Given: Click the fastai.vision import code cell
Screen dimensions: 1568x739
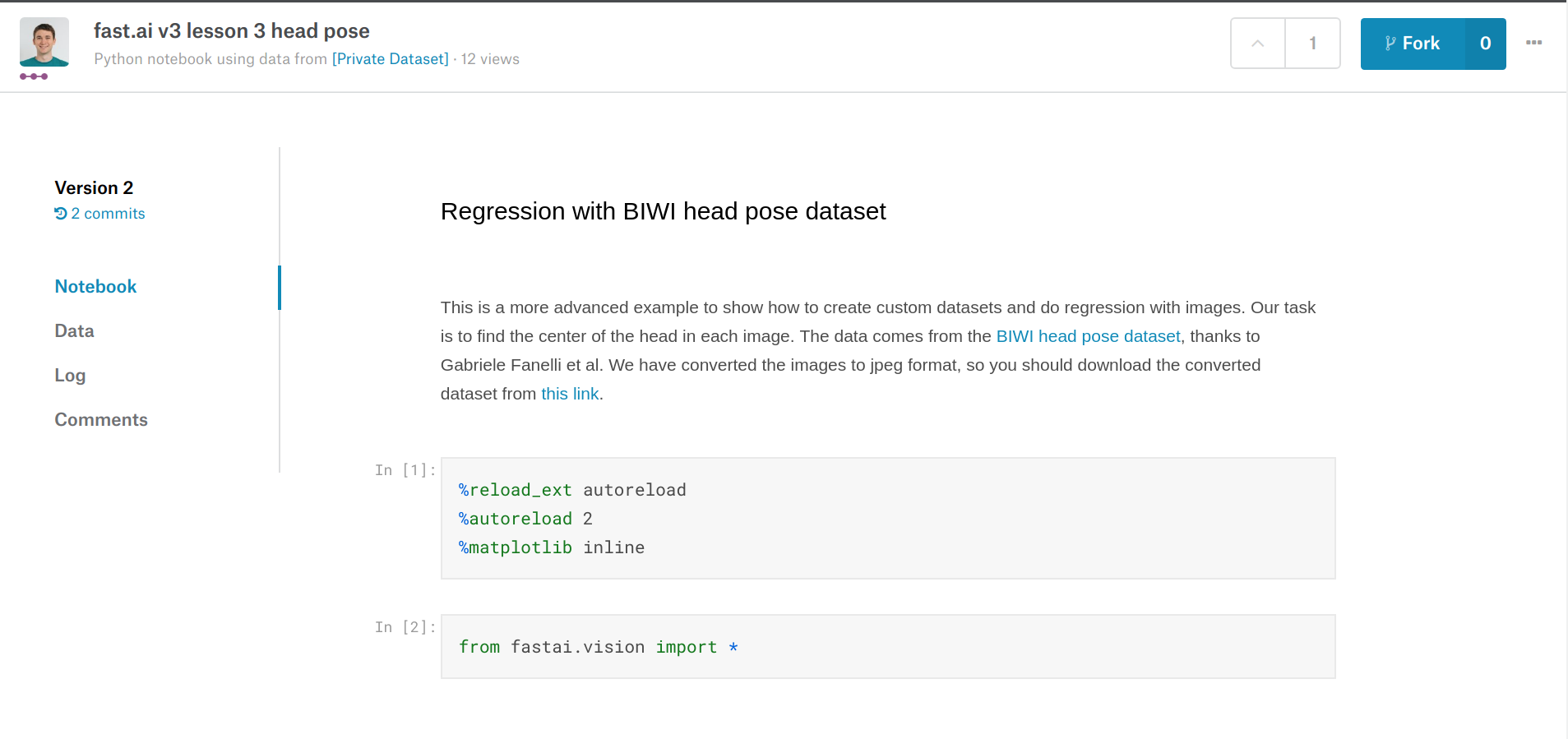Looking at the screenshot, I should click(887, 647).
